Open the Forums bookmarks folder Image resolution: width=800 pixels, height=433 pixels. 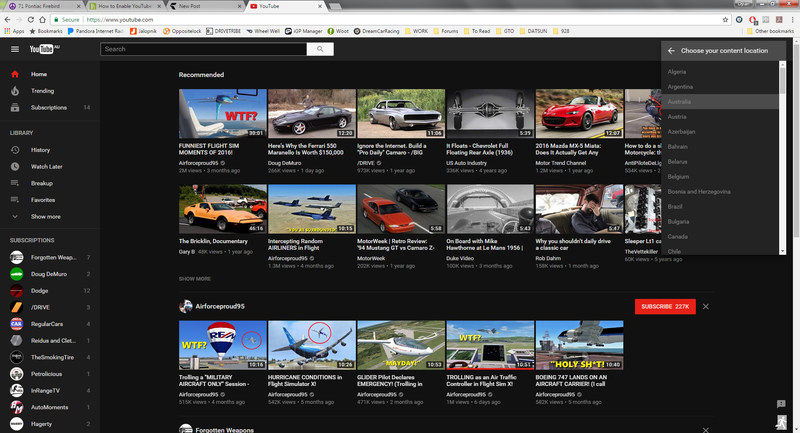[445, 31]
